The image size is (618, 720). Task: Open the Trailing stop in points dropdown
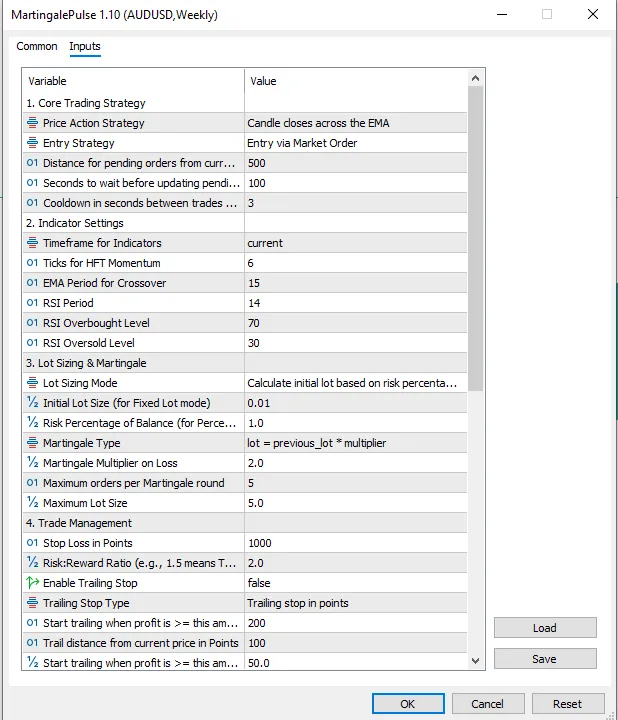pos(356,603)
